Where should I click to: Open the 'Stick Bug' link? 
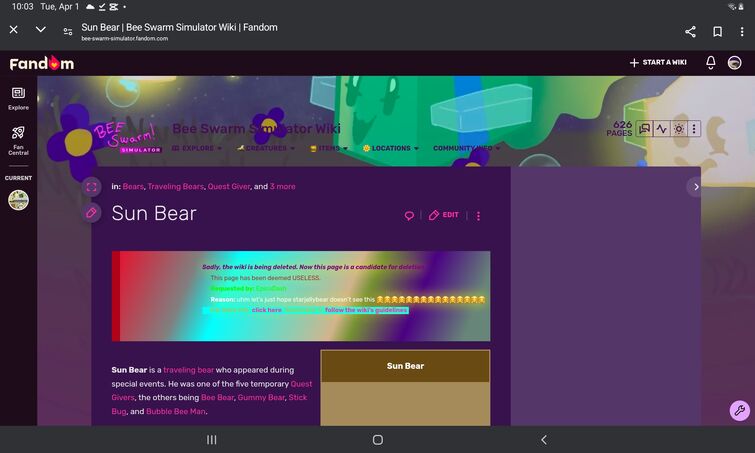pyautogui.click(x=209, y=404)
